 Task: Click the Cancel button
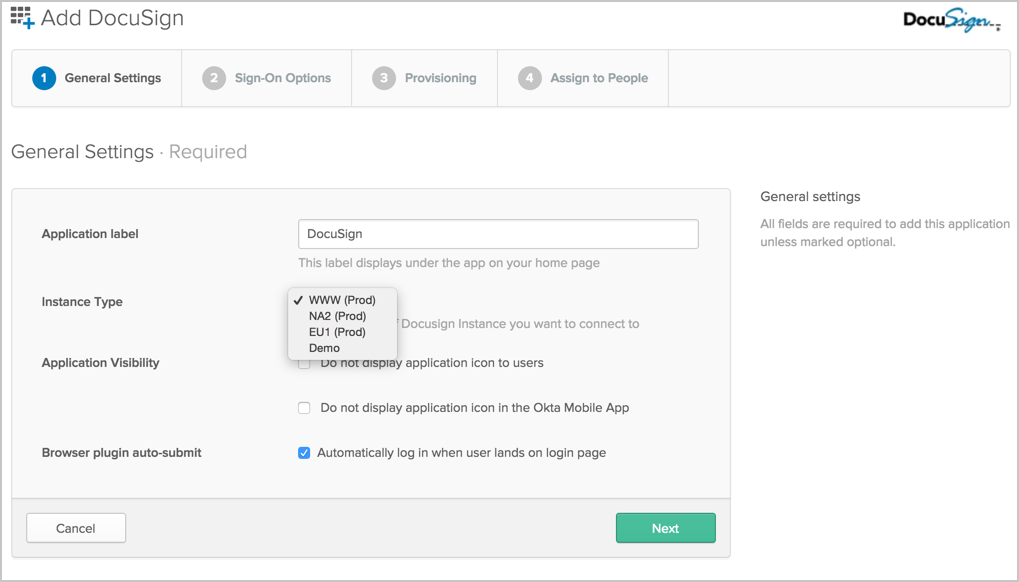(76, 528)
